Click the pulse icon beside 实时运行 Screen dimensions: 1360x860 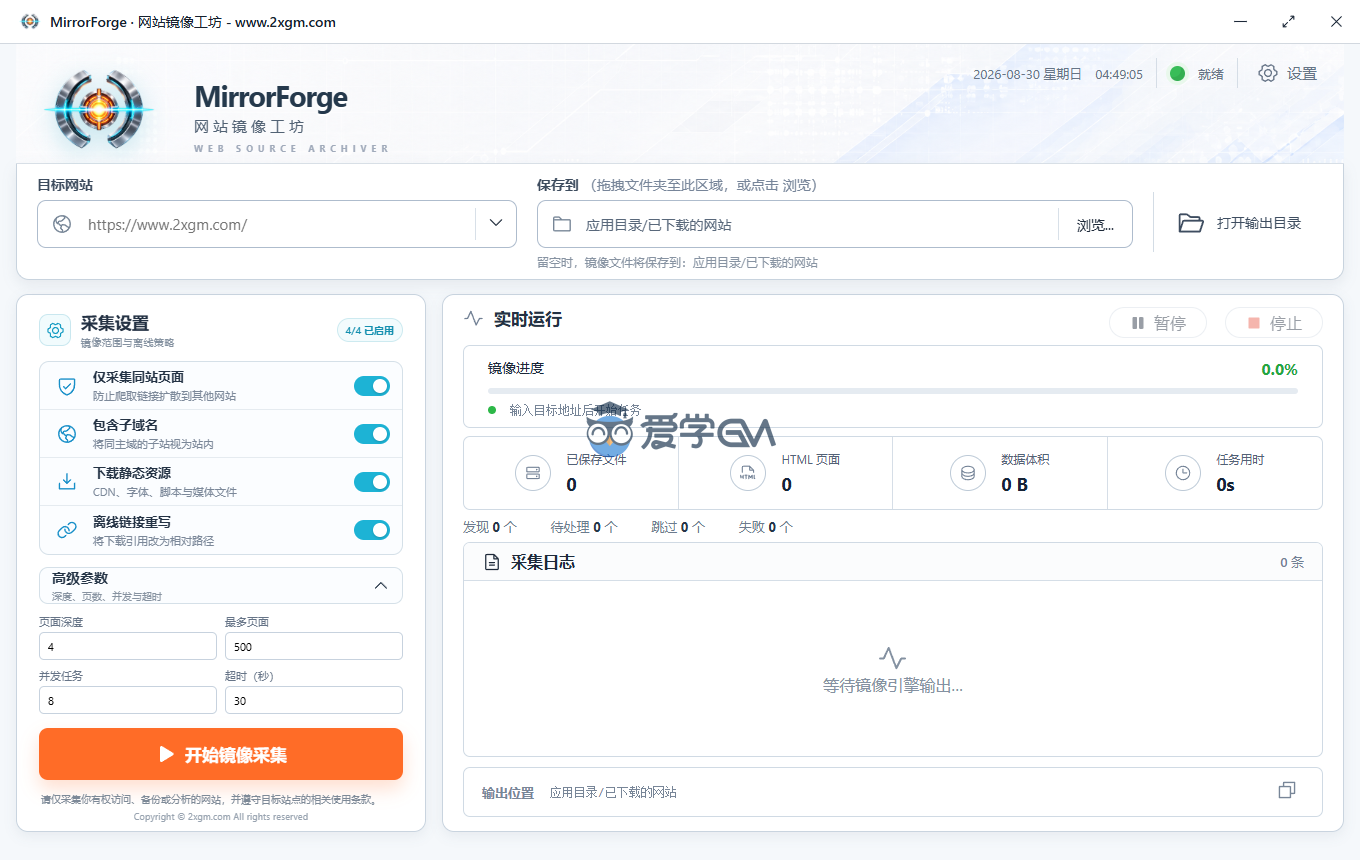click(x=474, y=319)
